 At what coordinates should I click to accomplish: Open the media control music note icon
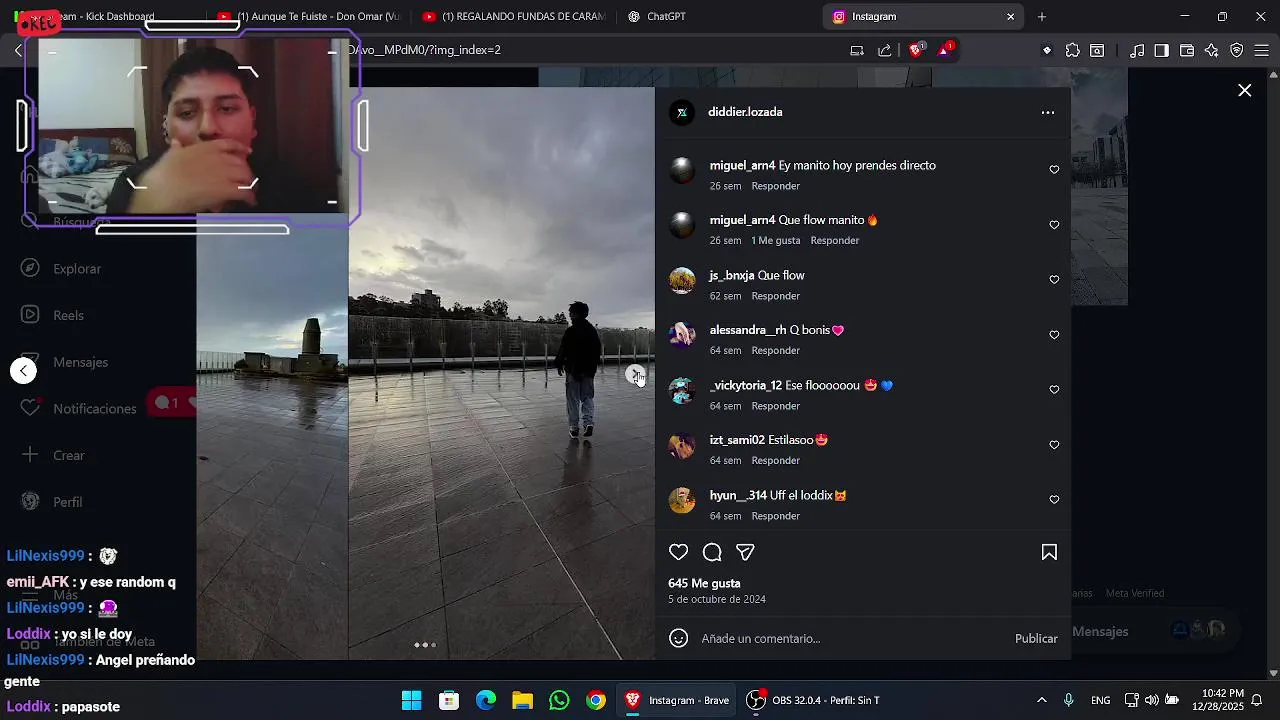pyautogui.click(x=1137, y=51)
